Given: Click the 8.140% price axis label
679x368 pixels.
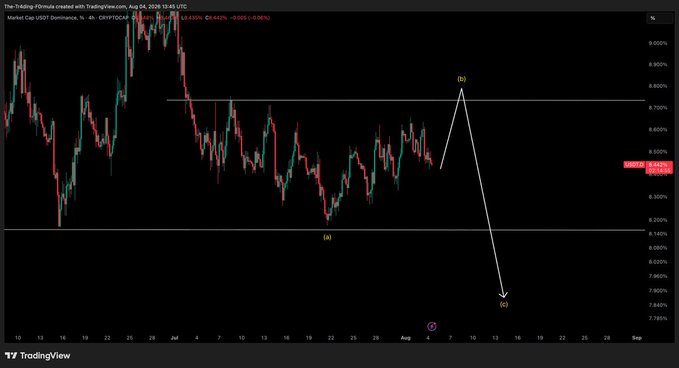Looking at the screenshot, I should [x=657, y=234].
